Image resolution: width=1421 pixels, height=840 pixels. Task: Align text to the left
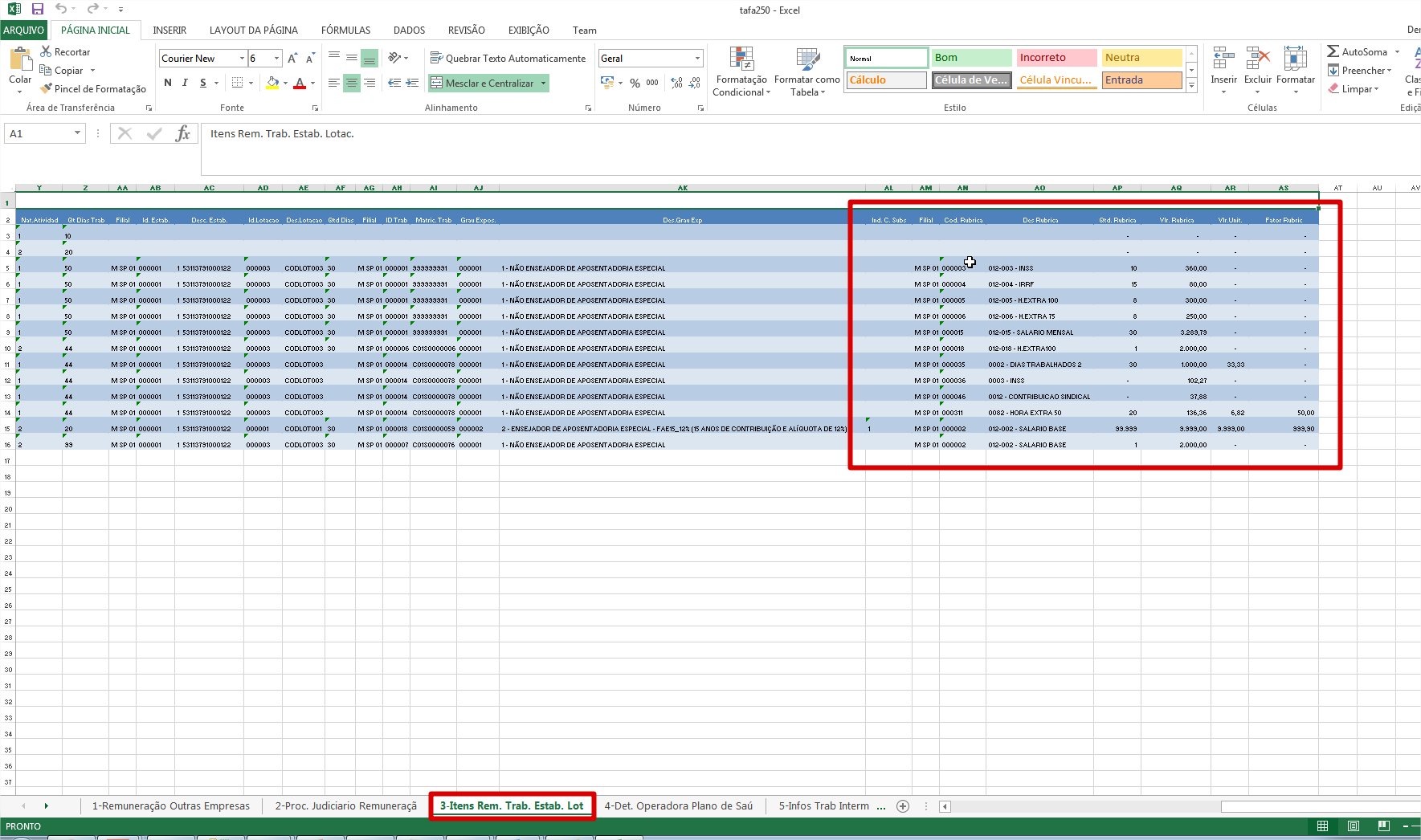pos(334,83)
